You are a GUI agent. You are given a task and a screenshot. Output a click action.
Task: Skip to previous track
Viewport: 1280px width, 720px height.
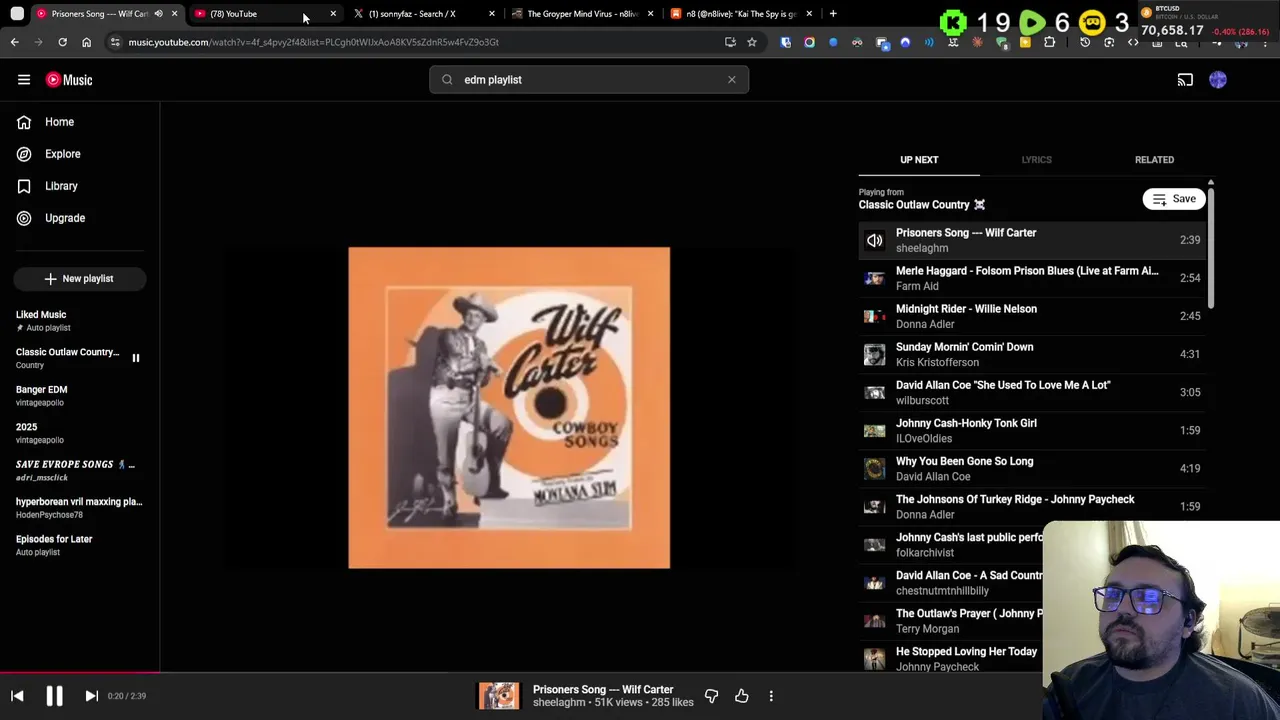(17, 696)
